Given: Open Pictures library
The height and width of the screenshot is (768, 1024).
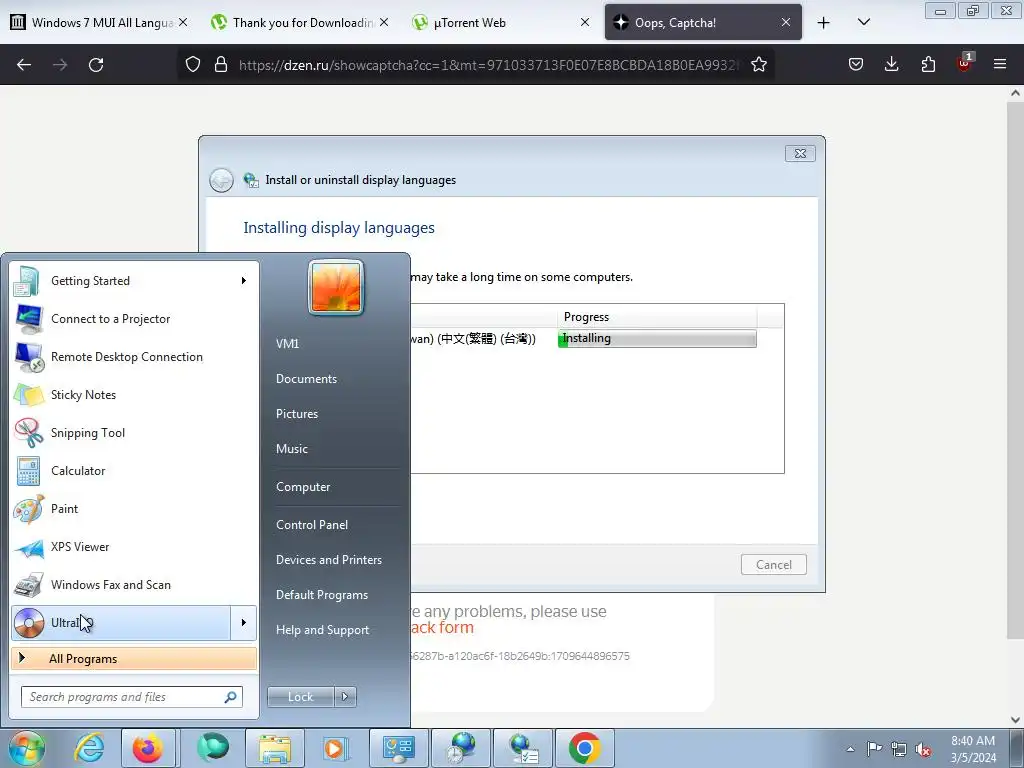Looking at the screenshot, I should tap(297, 414).
